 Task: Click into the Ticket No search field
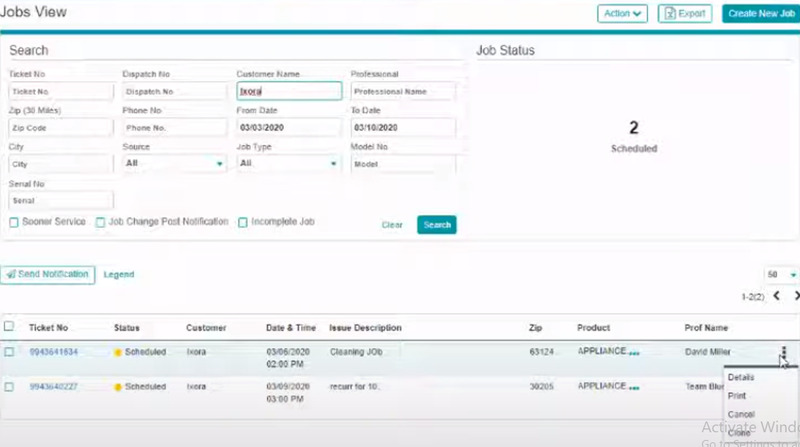coord(61,91)
